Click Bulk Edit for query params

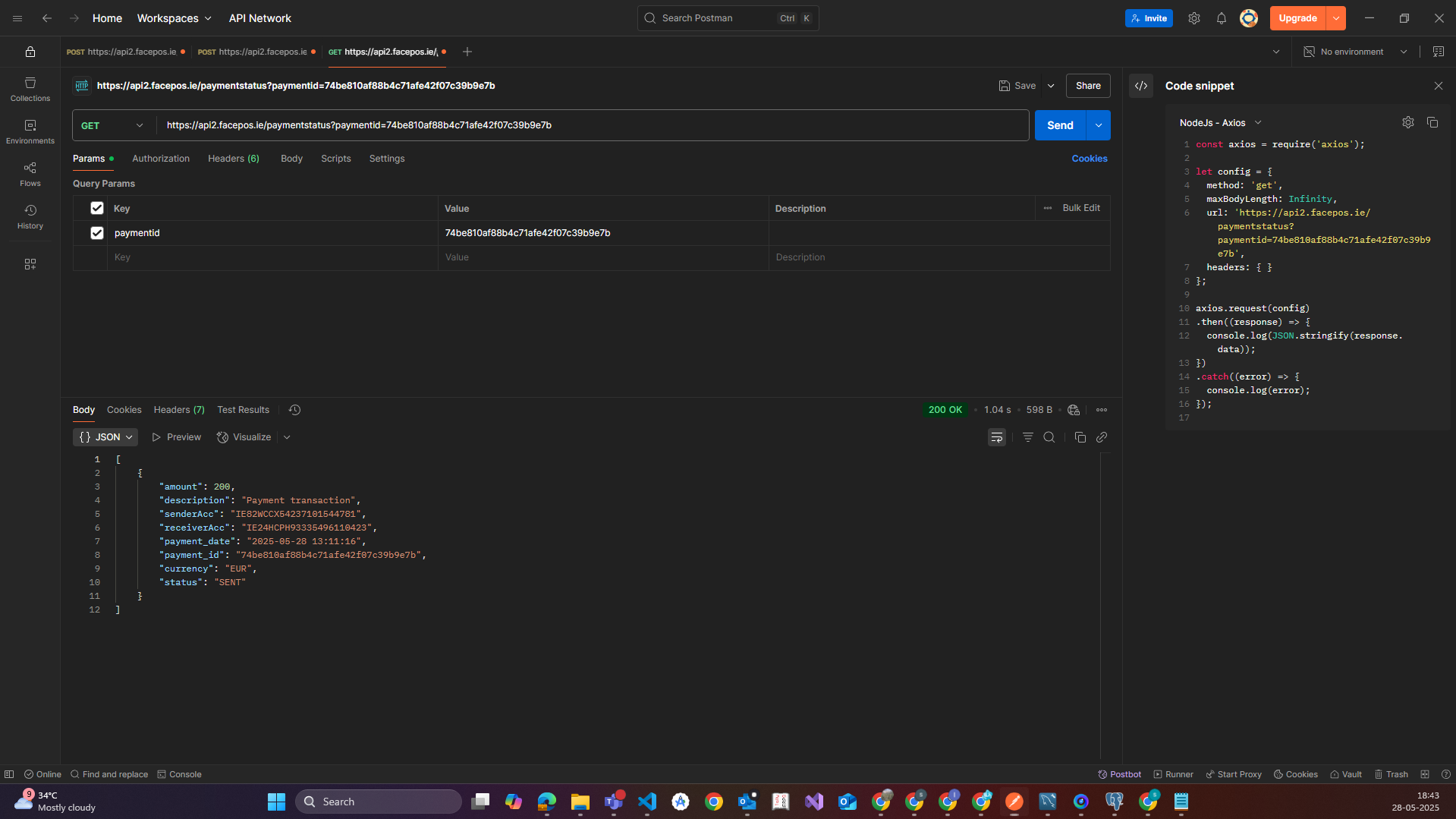(1081, 208)
